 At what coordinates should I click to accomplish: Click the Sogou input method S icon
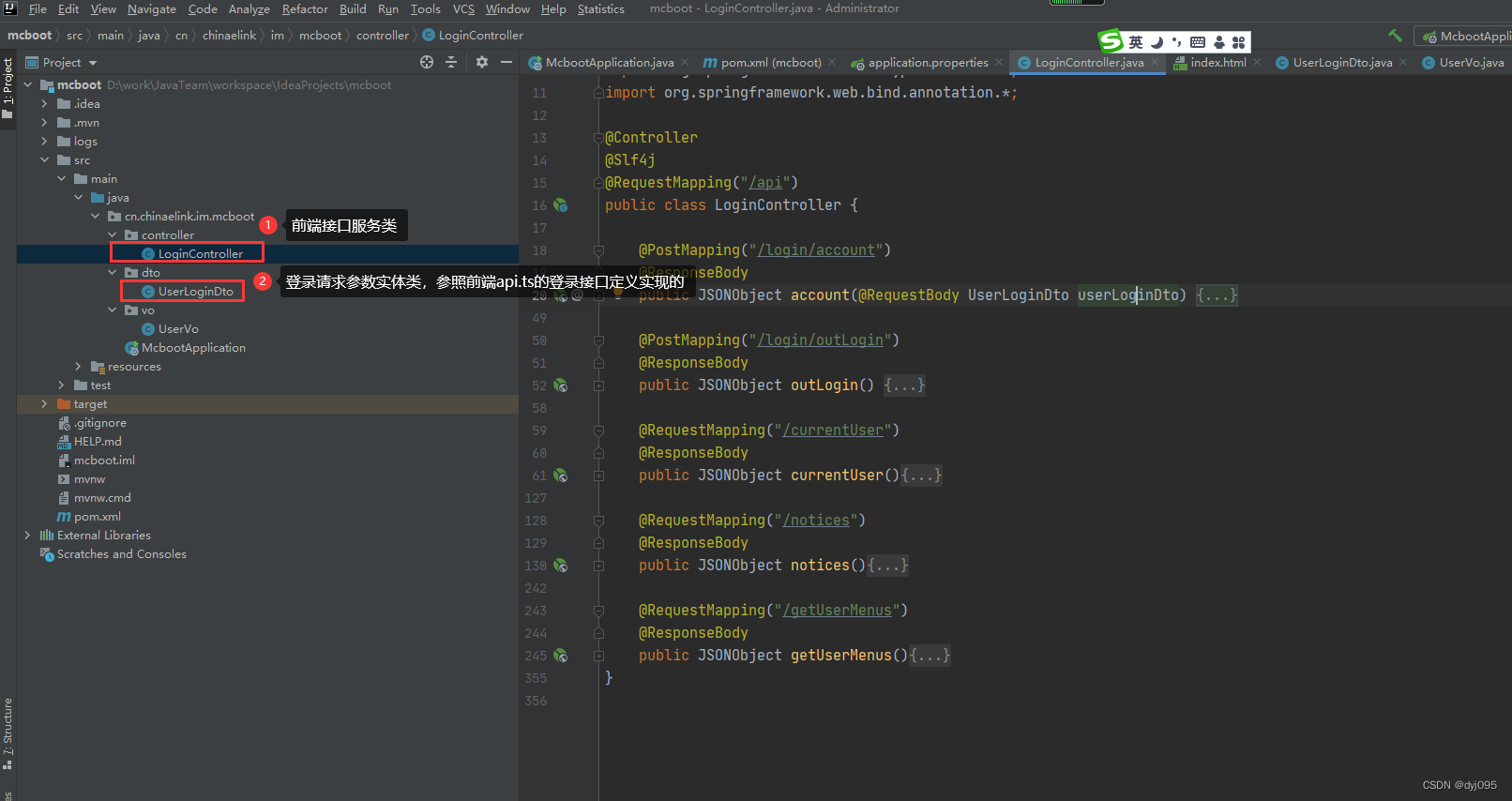(x=1111, y=41)
